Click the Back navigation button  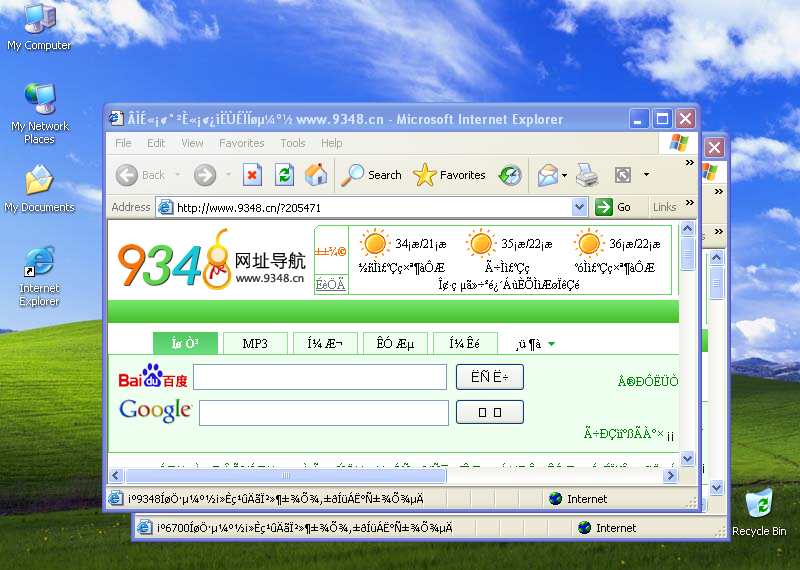coord(140,175)
